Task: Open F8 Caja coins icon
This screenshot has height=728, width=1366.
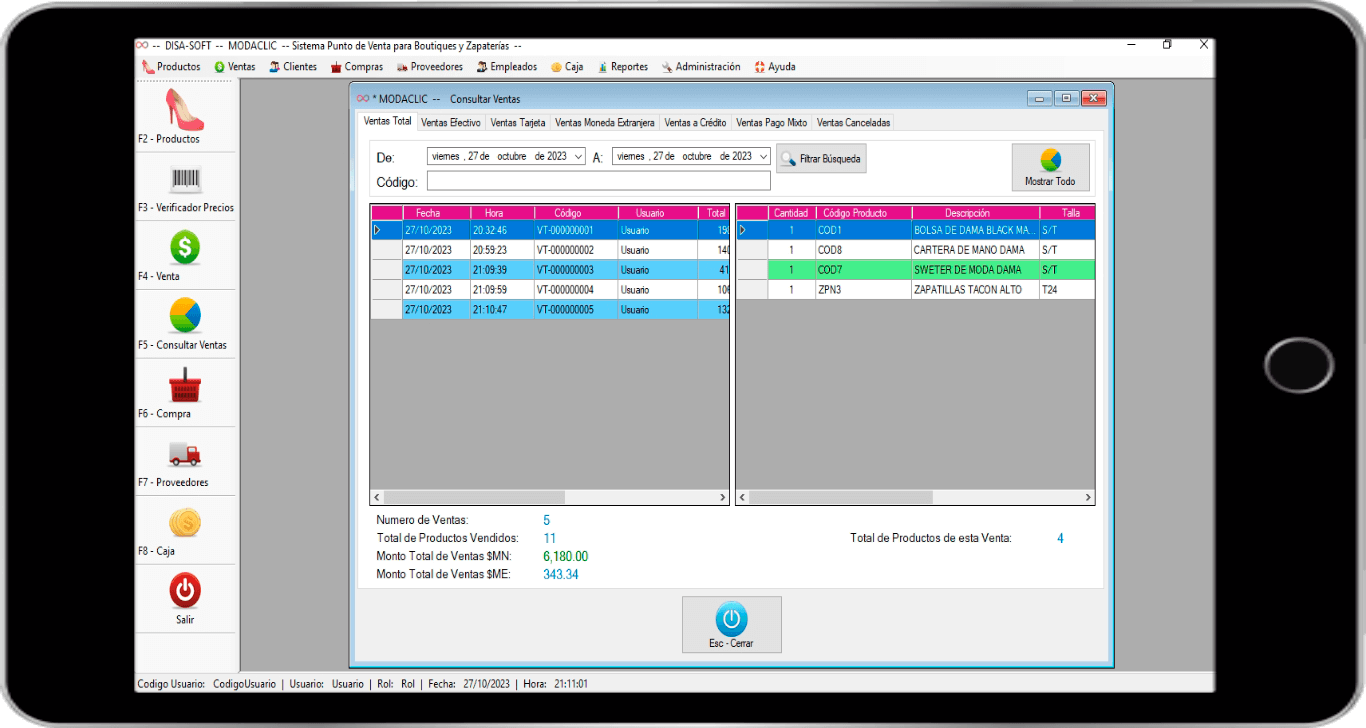Action: (185, 522)
